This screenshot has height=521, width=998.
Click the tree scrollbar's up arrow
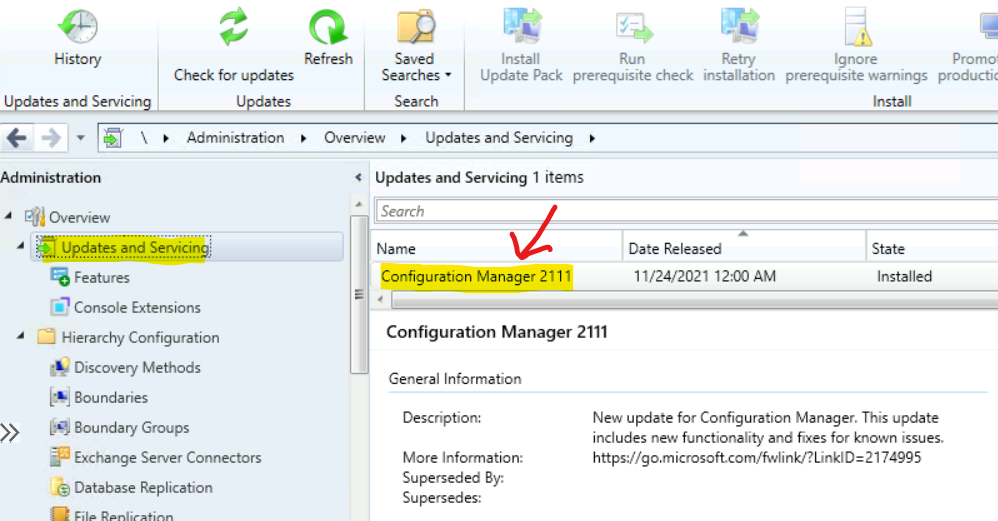(x=359, y=204)
